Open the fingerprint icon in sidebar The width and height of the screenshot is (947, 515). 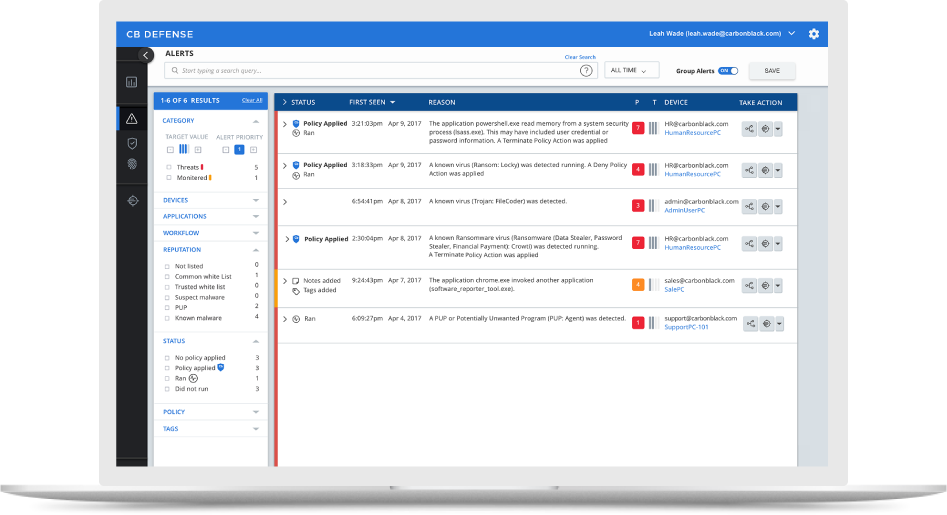pos(132,164)
